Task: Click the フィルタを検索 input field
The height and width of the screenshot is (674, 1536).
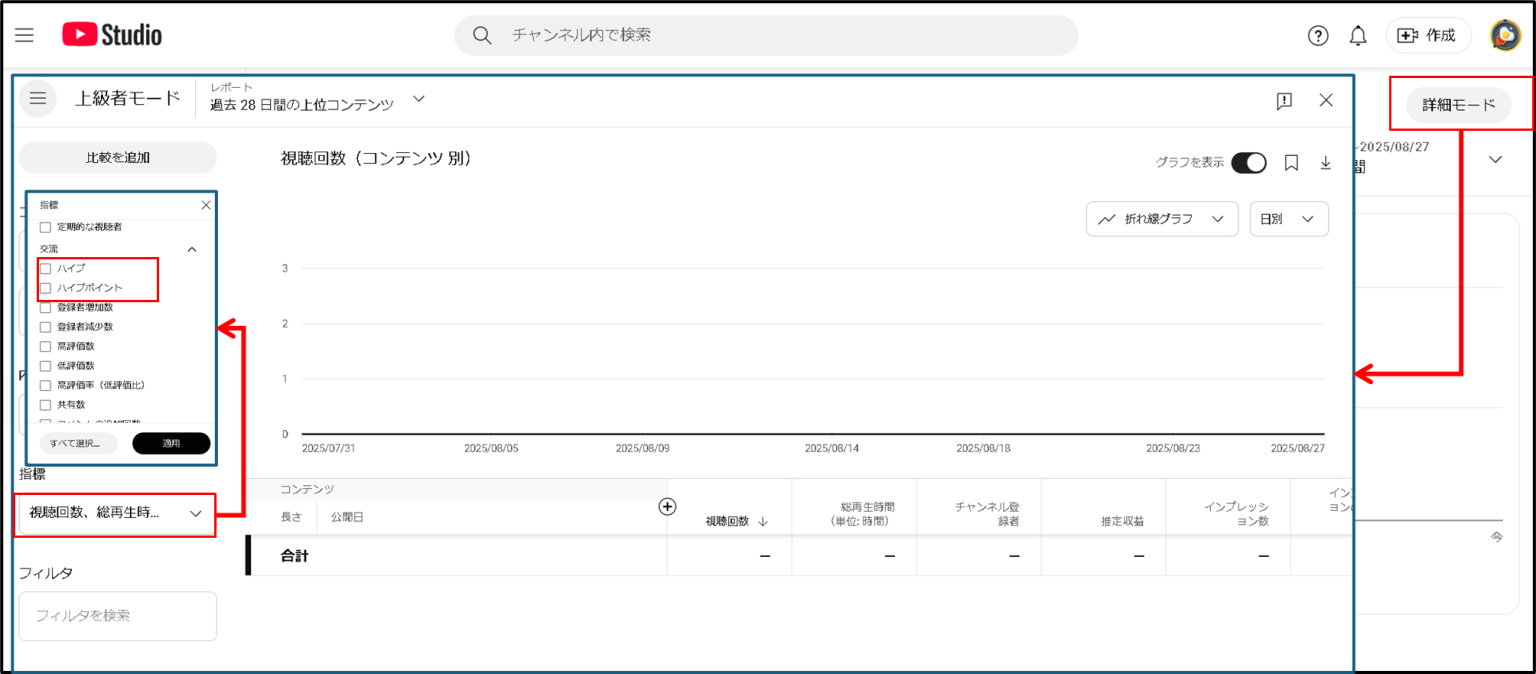Action: (117, 616)
